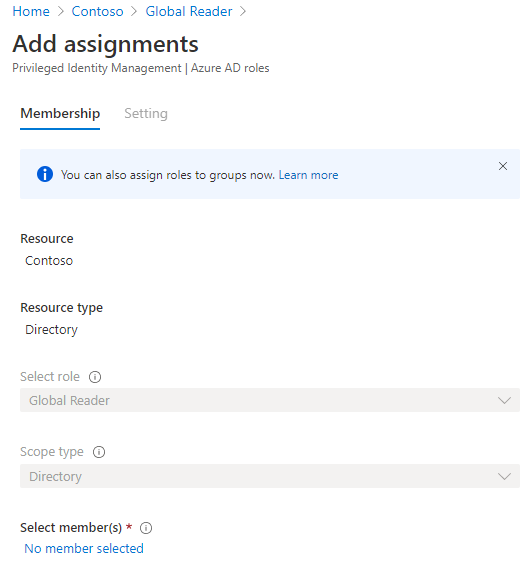The height and width of the screenshot is (573, 529).
Task: Open the Global Reader role dropdown
Action: (270, 400)
